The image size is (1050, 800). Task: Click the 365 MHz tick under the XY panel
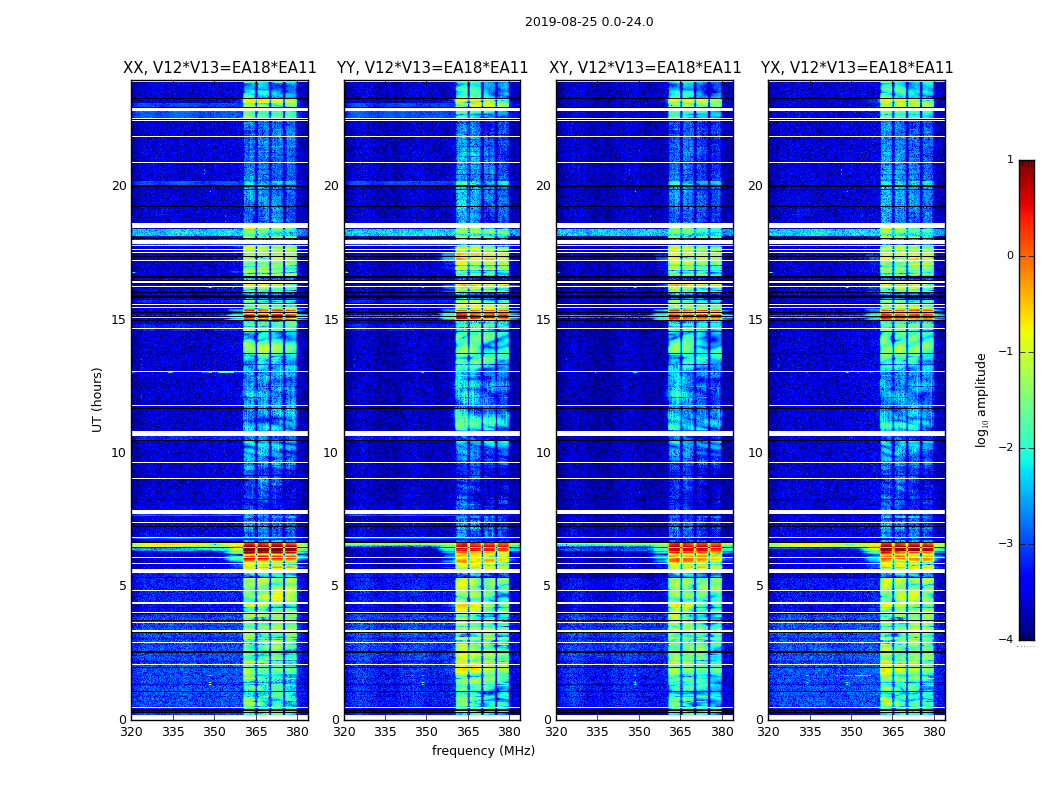(680, 732)
